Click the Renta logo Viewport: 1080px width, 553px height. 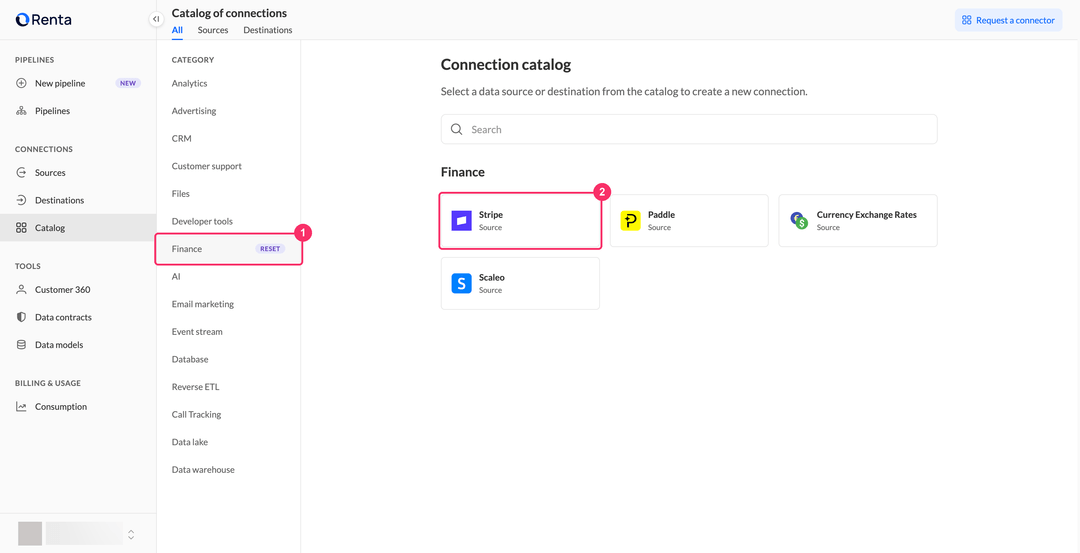click(x=43, y=19)
